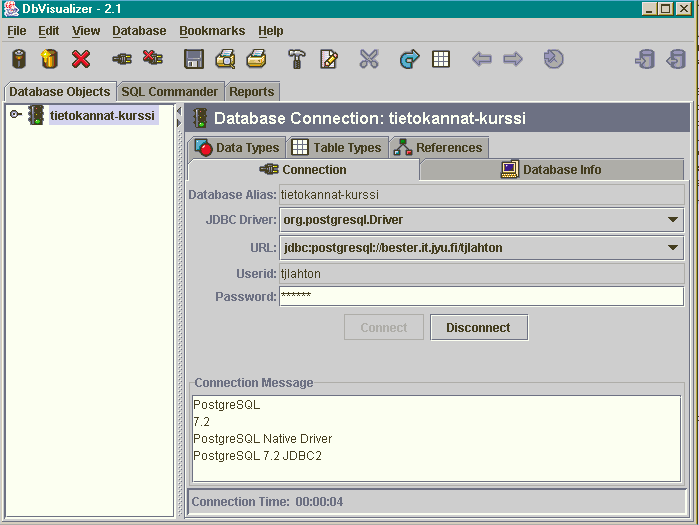The image size is (699, 525).
Task: Click the forward arrow toolbar icon
Action: (513, 59)
